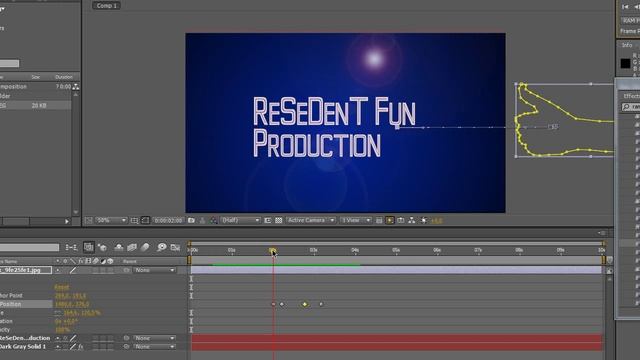Click the Effects panel search field
Viewport: 640px width, 360px height.
coord(631,107)
